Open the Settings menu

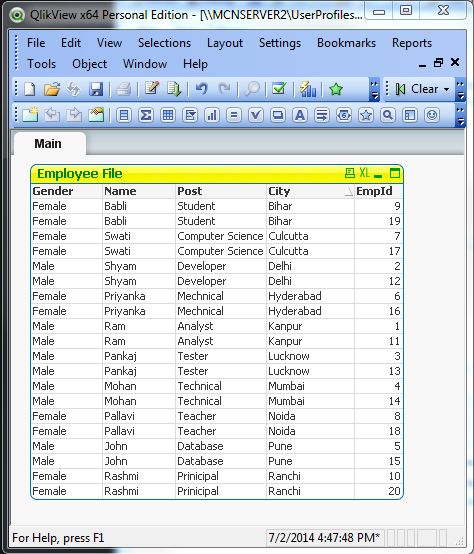pos(280,43)
